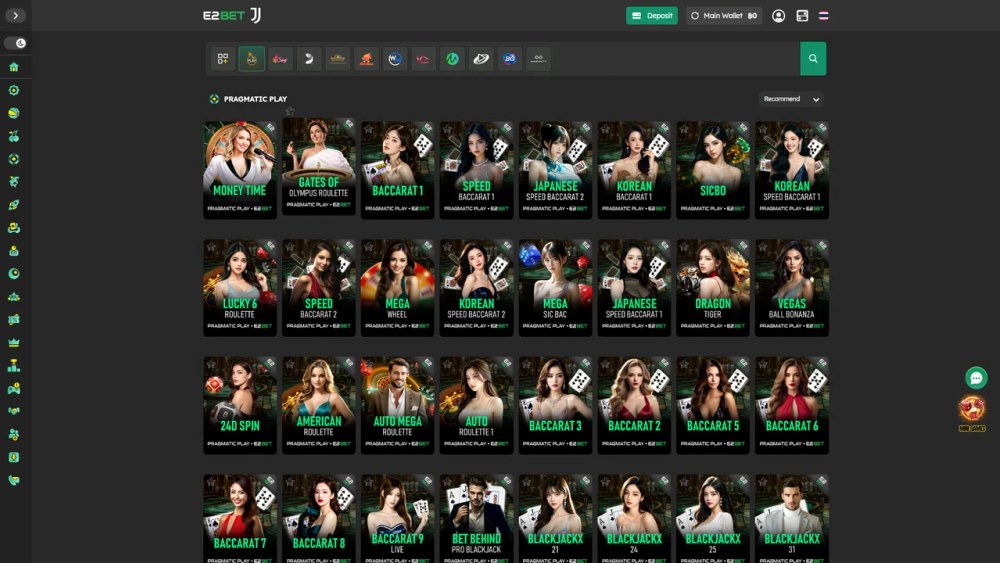Open the cherries slots sidebar icon

tap(13, 136)
